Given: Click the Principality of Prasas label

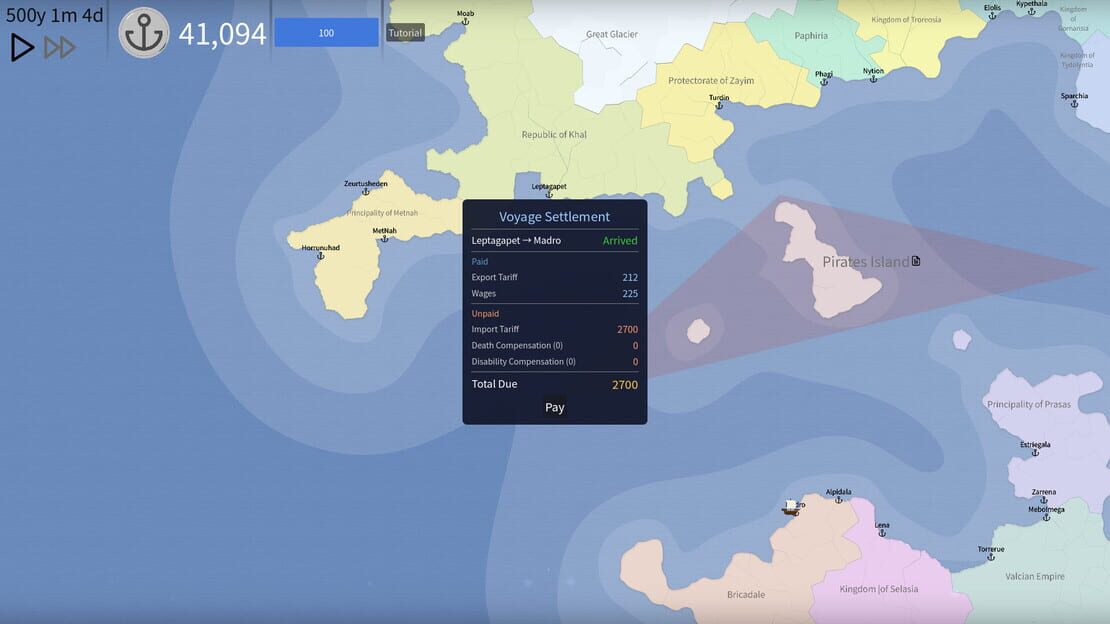Looking at the screenshot, I should click(x=1029, y=404).
